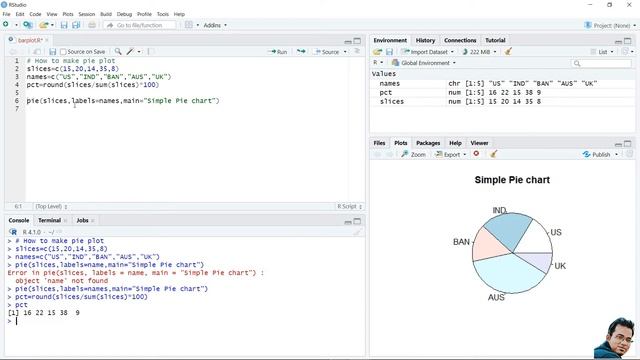The height and width of the screenshot is (360, 640).
Task: Focus the Go to file/function field
Action: tap(140, 25)
